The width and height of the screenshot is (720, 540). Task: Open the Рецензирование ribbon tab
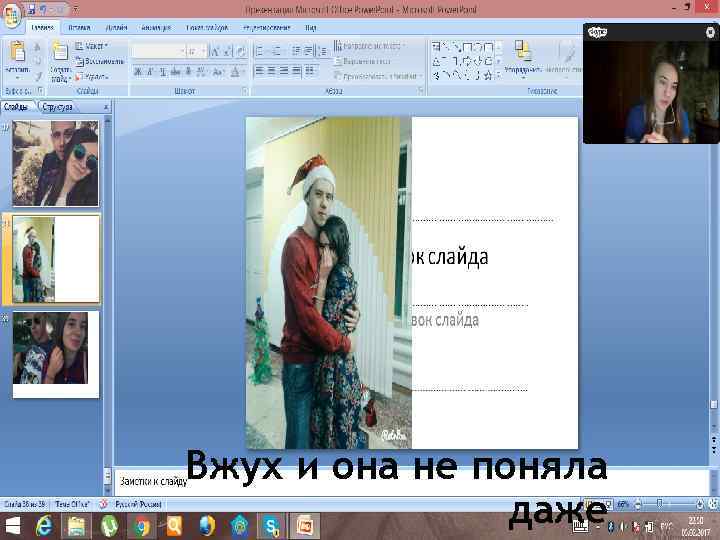coord(267,28)
